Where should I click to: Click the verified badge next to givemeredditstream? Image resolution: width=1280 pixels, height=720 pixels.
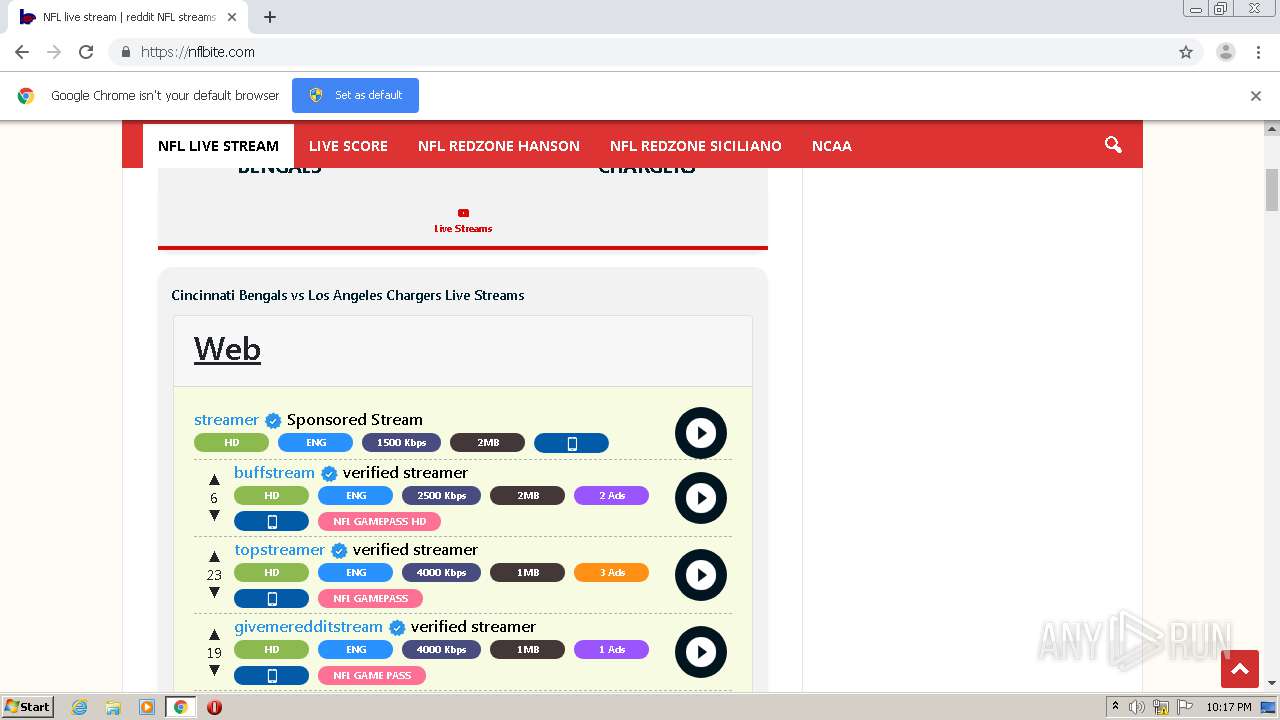pos(397,628)
